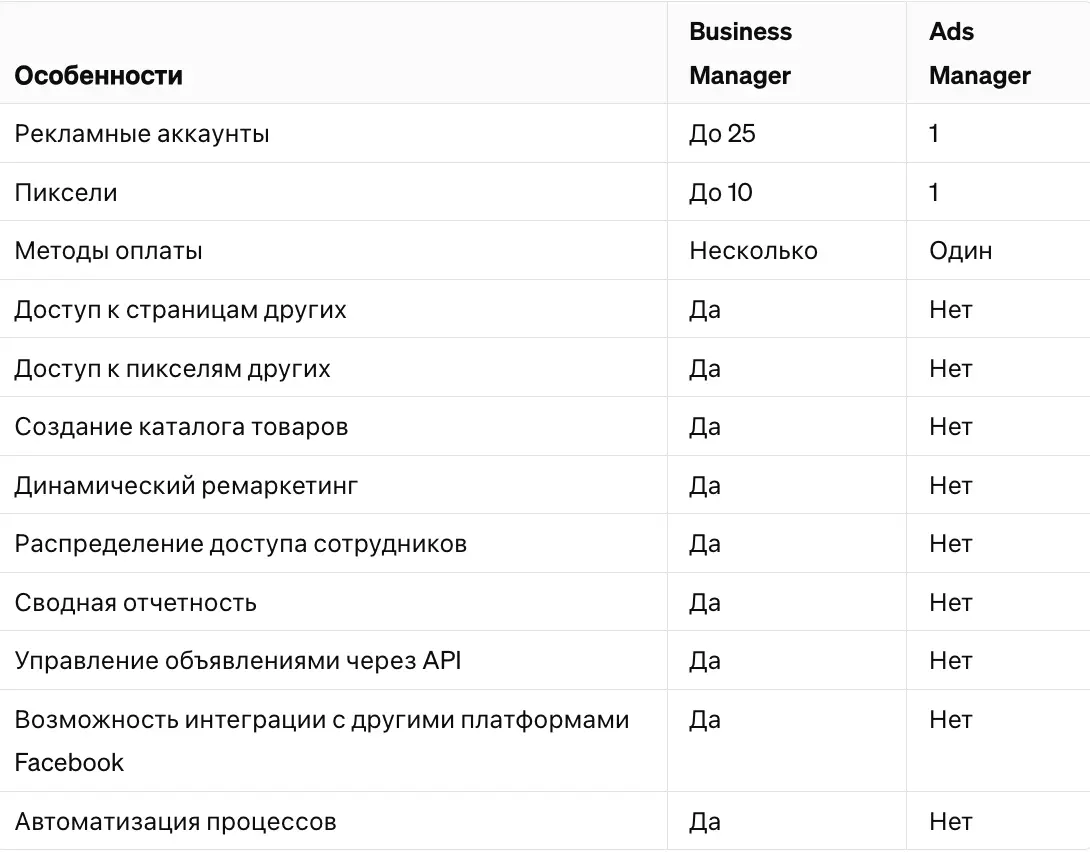Image resolution: width=1090 pixels, height=852 pixels.
Task: Select the "Рекламные аккаунты" row label
Action: 142,133
